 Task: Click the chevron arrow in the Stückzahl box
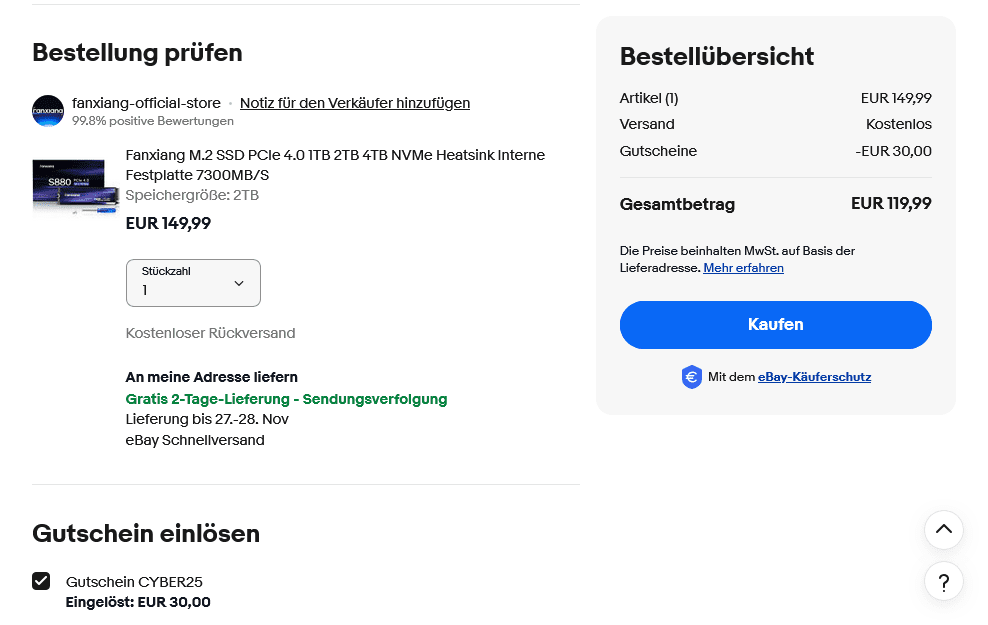click(239, 284)
